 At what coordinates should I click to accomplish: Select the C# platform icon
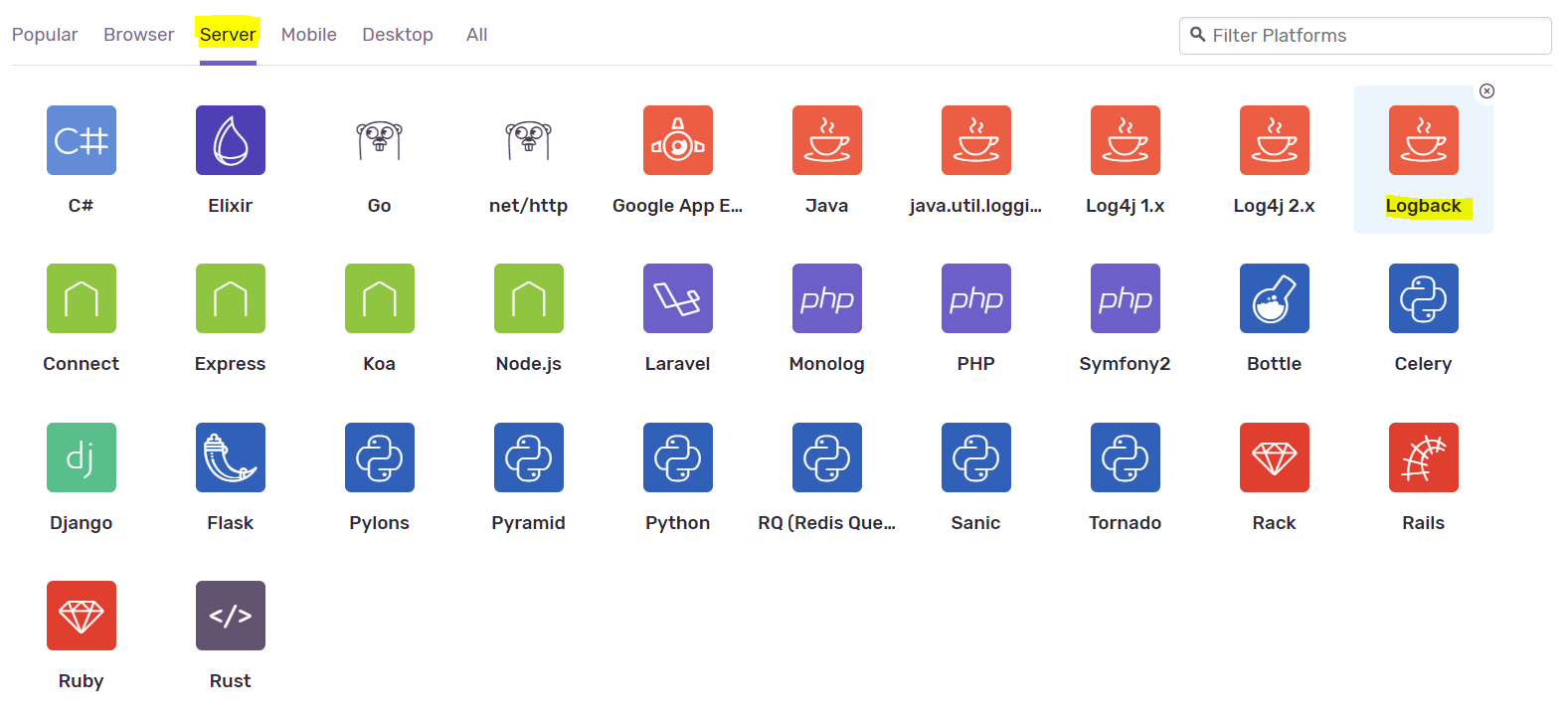tap(82, 140)
